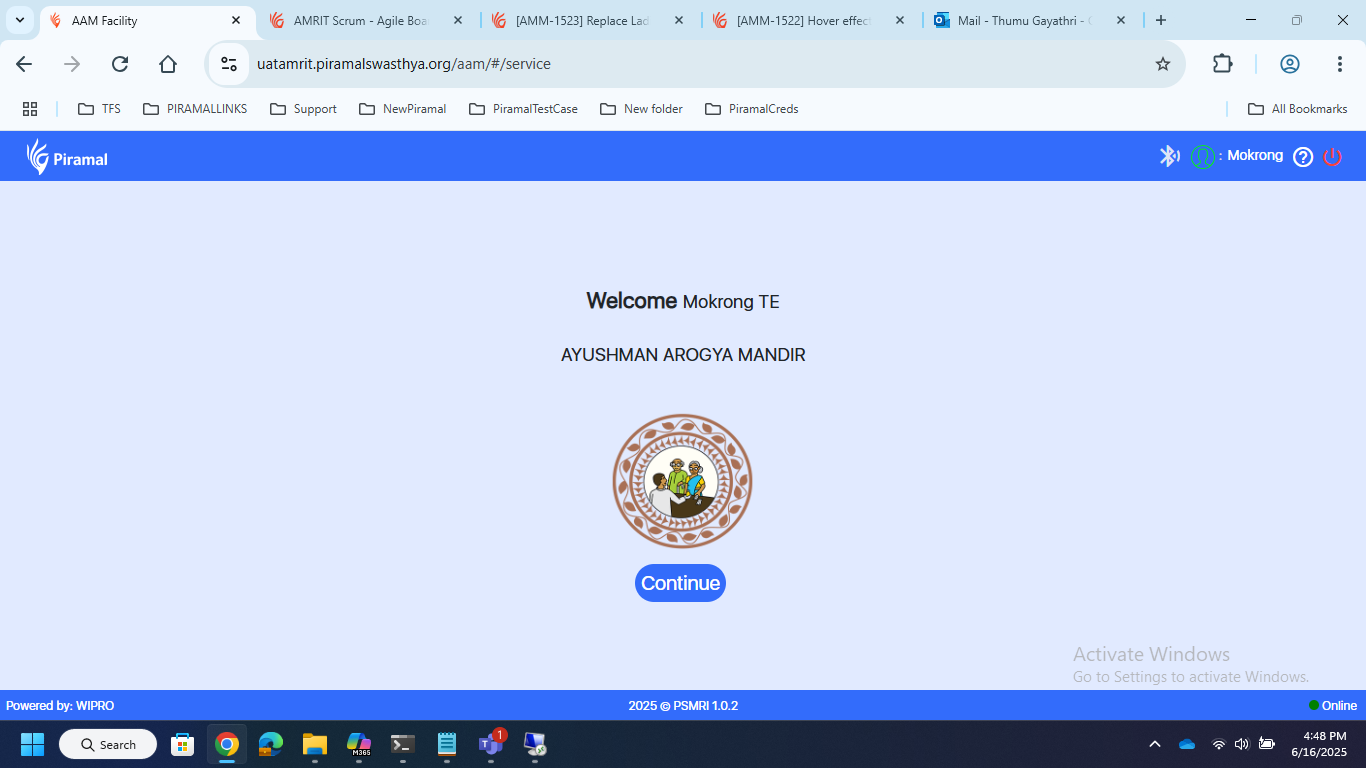
Task: Open the New folder bookmark
Action: pyautogui.click(x=641, y=109)
